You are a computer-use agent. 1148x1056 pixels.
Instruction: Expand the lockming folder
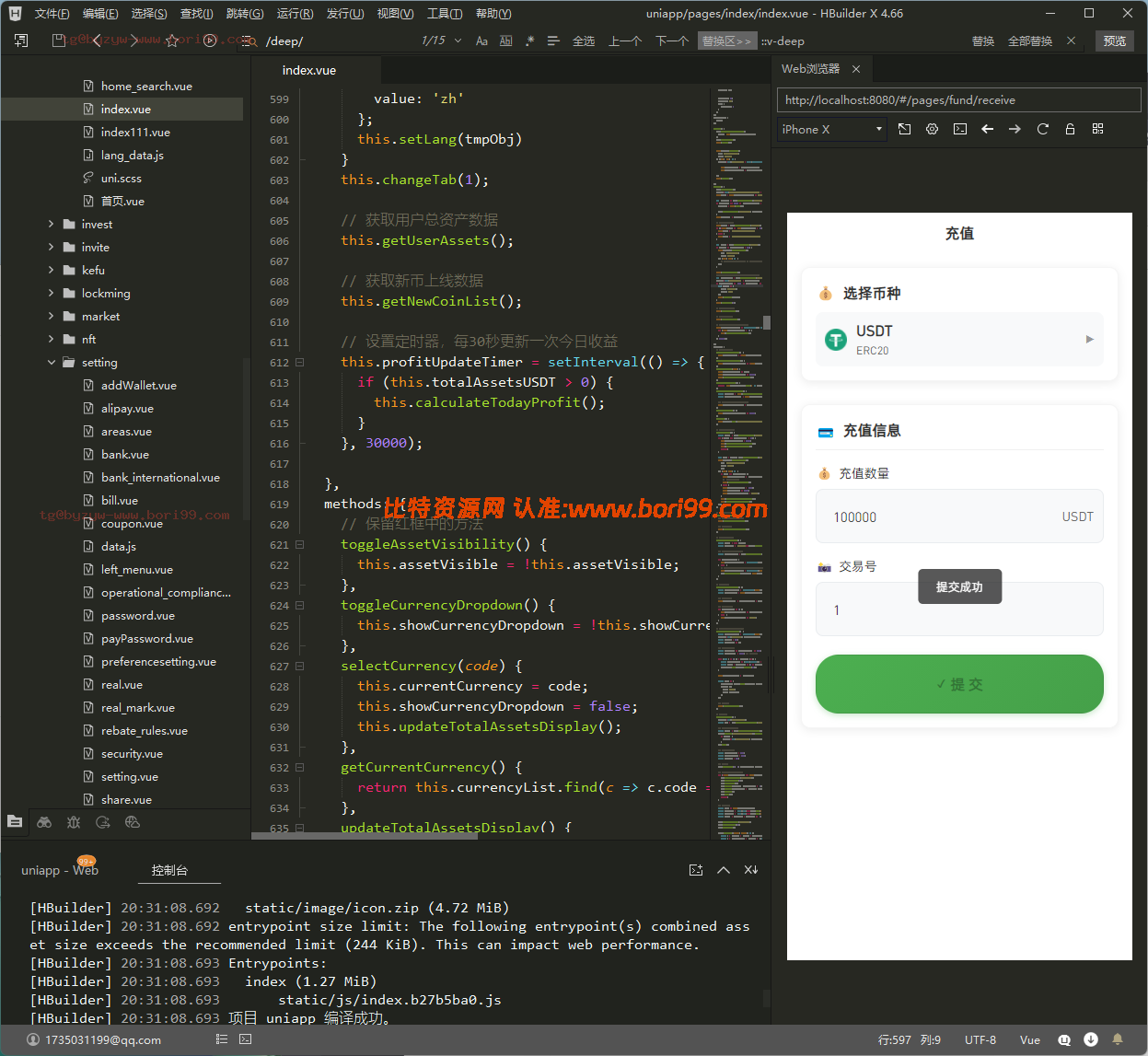[x=51, y=293]
